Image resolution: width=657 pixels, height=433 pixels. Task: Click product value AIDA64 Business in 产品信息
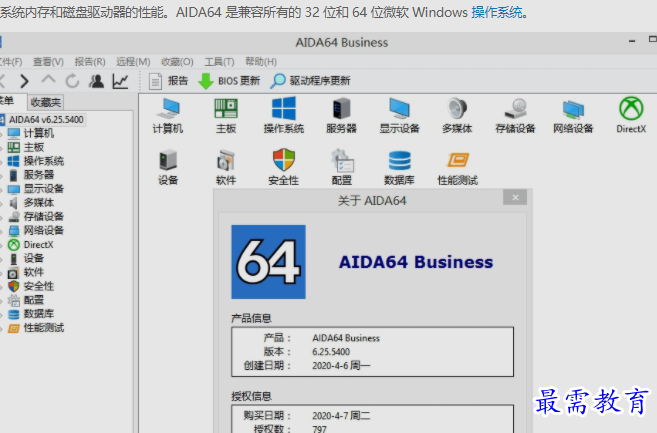346,338
